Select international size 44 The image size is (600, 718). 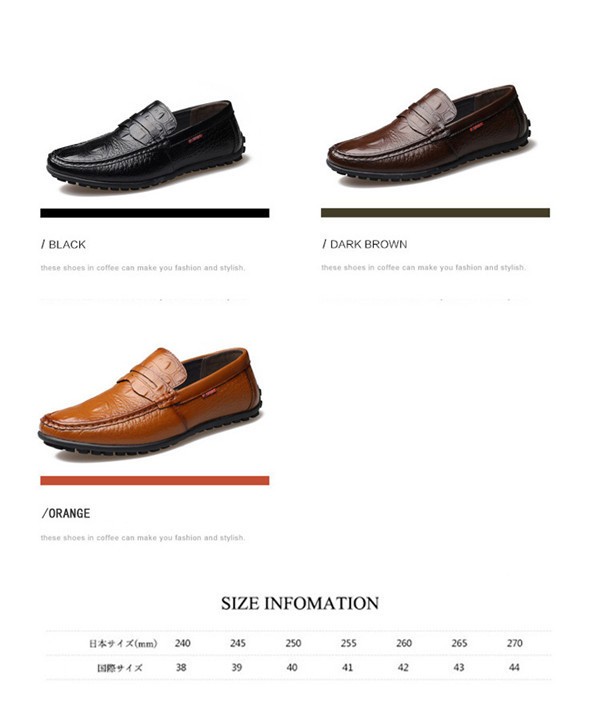[514, 667]
